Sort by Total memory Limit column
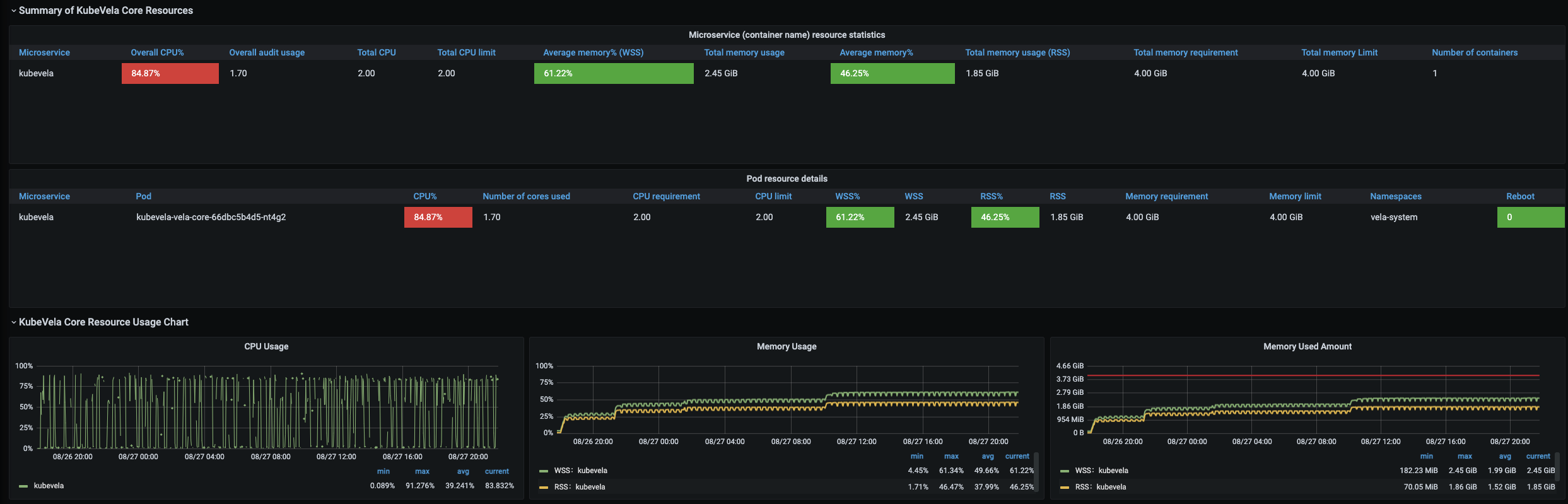Viewport: 1568px width, 504px height. click(1339, 52)
